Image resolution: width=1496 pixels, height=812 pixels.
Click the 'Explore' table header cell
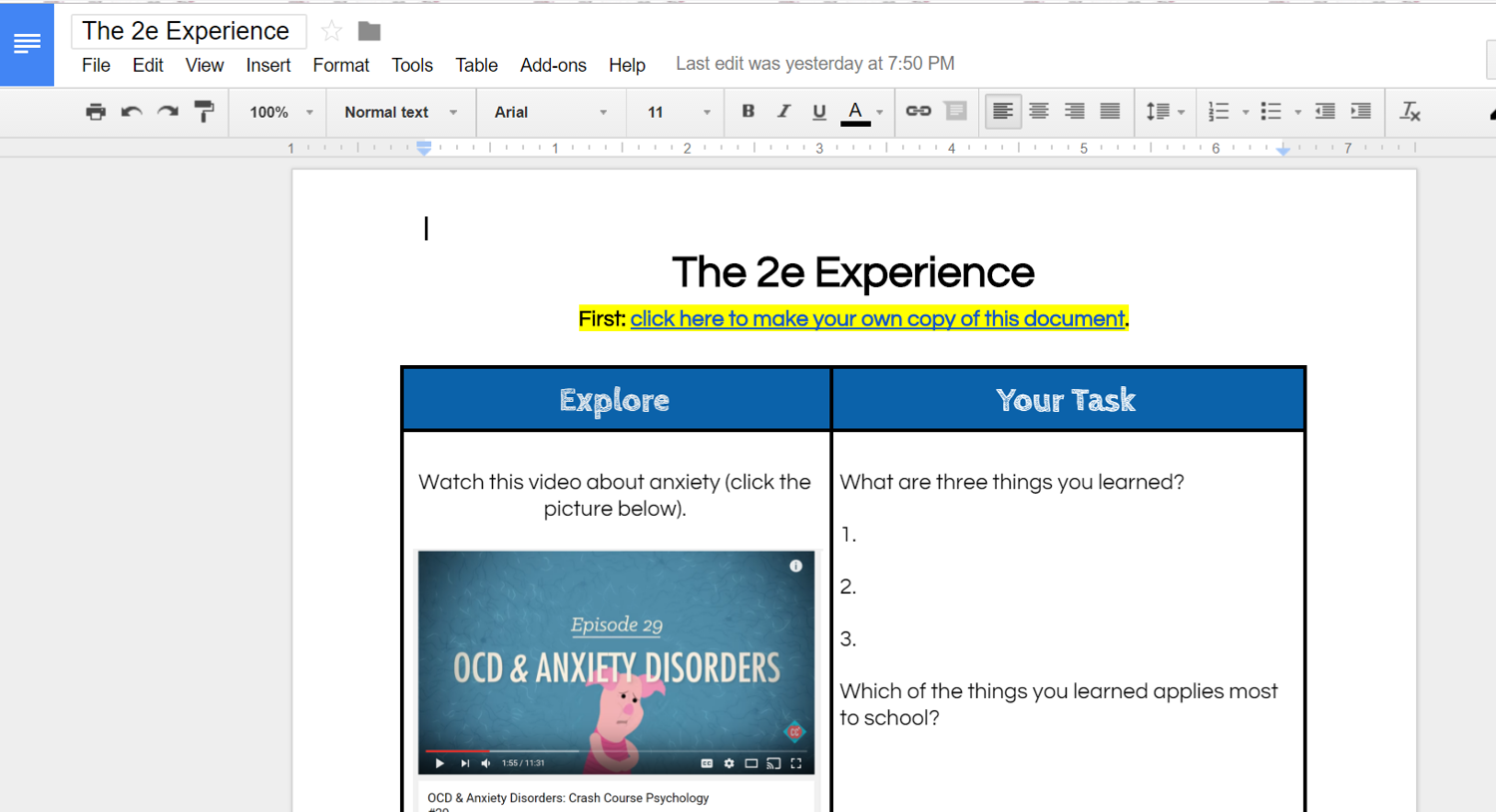pyautogui.click(x=617, y=400)
